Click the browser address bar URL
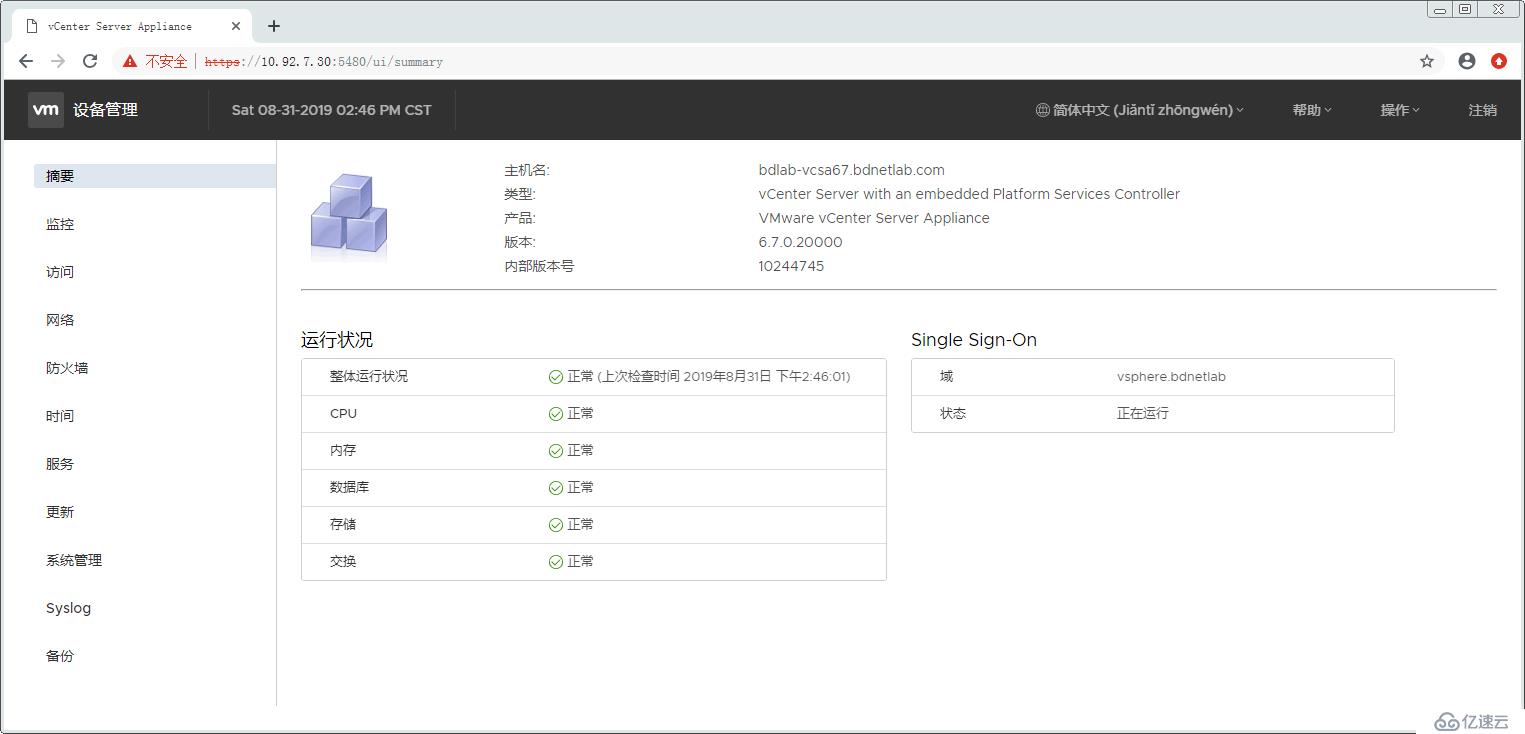Image resolution: width=1525 pixels, height=734 pixels. click(x=324, y=62)
